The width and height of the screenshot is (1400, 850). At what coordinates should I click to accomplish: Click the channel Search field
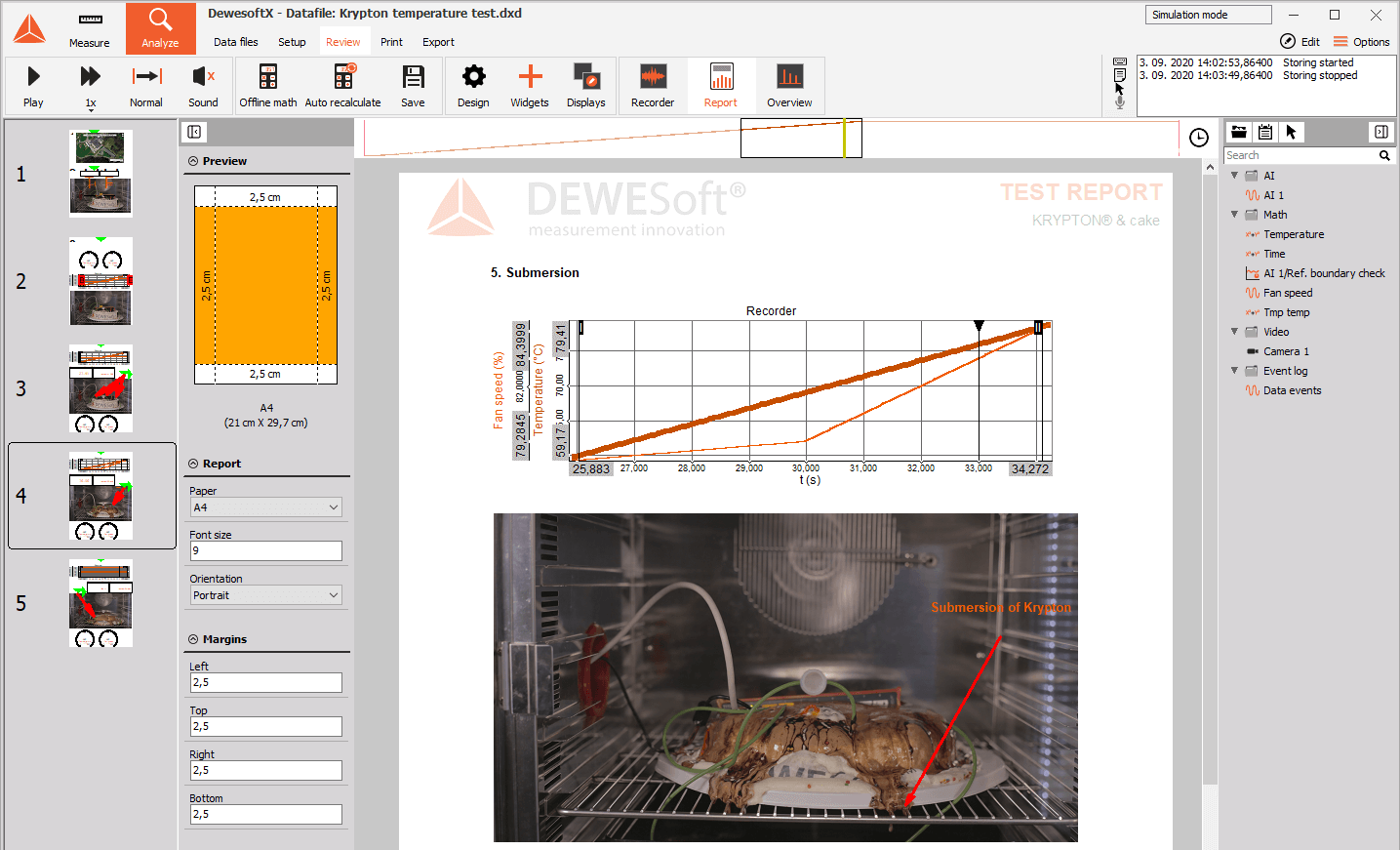coord(1300,155)
